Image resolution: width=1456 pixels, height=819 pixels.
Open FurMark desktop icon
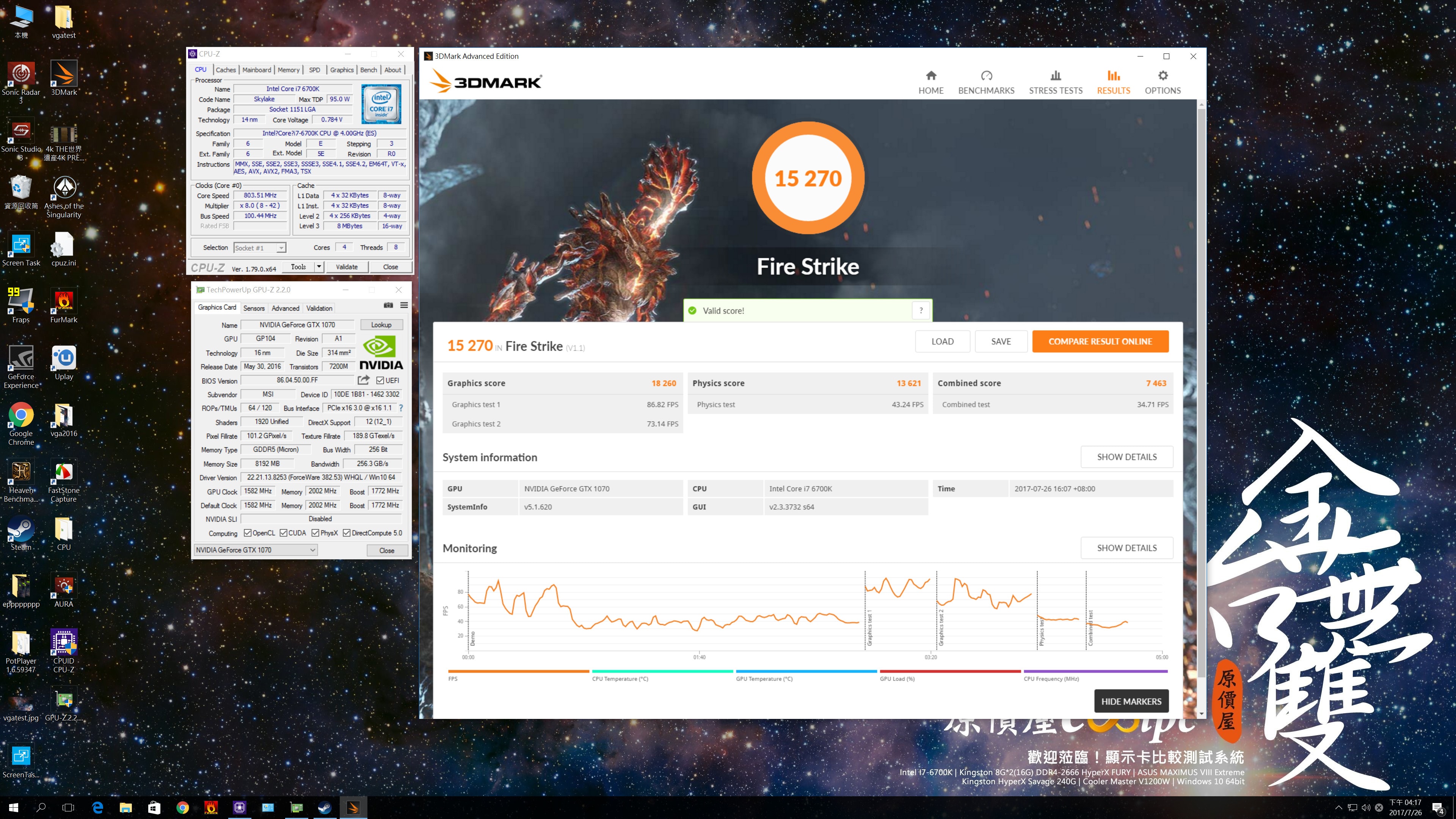tap(64, 306)
